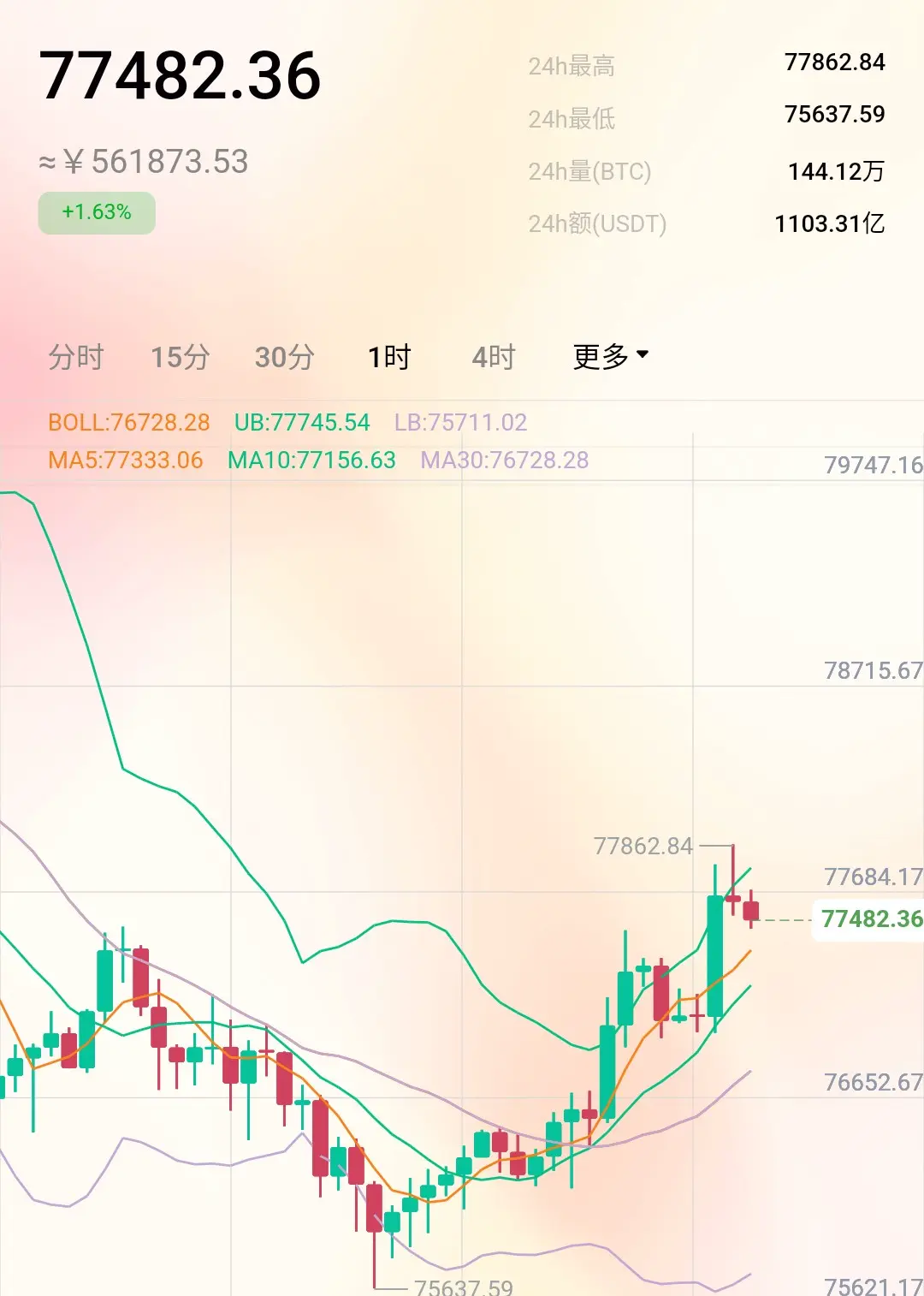Click the 24h low value 75637.59
Viewport: 924px width, 1296px height.
[834, 114]
